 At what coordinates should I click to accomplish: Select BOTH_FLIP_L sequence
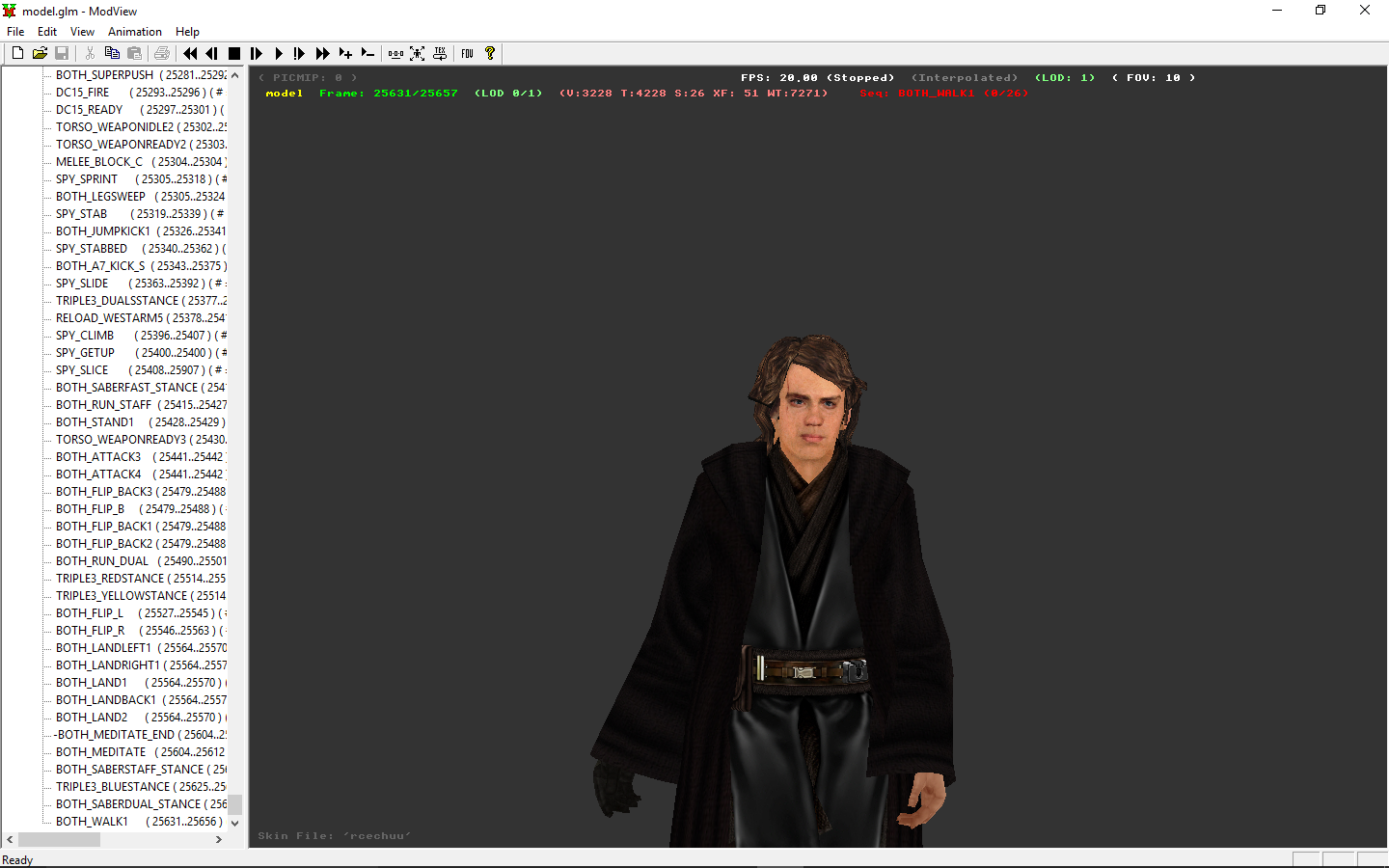(141, 613)
